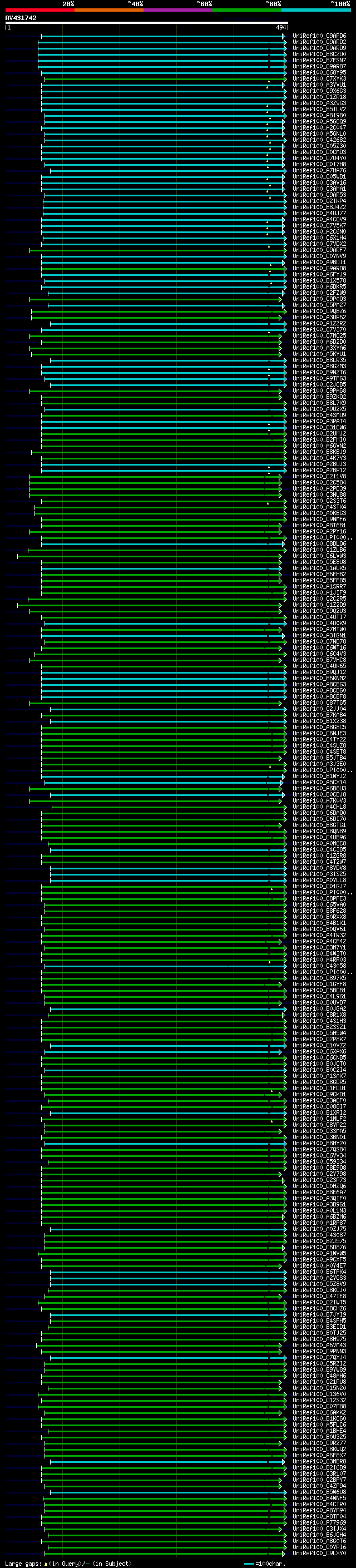The height and width of the screenshot is (1568, 356).
Task: Select the UniRef100_A3PAT4 label
Action: click(319, 422)
